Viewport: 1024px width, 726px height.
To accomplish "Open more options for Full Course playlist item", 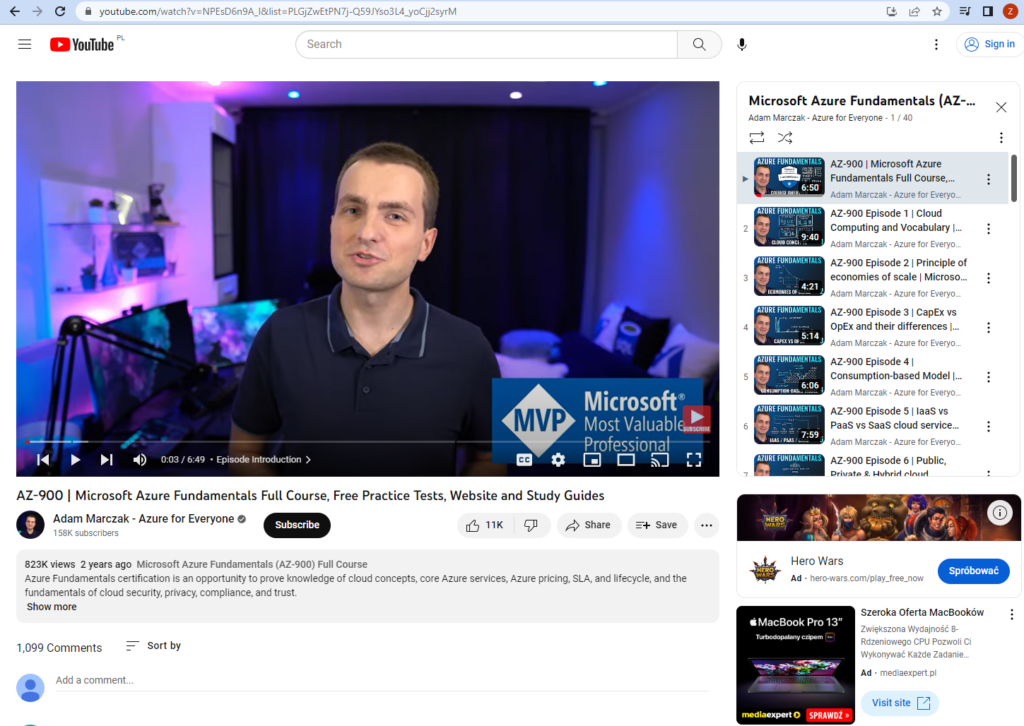I will 988,179.
